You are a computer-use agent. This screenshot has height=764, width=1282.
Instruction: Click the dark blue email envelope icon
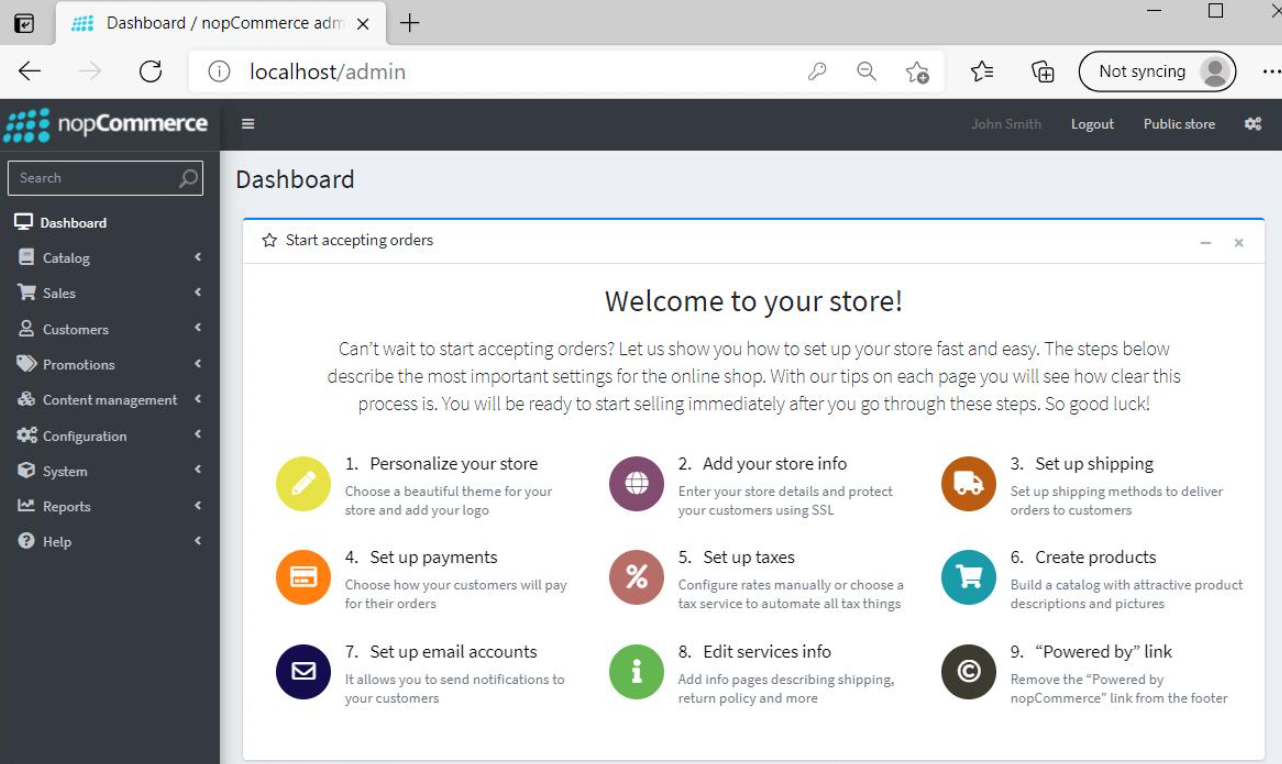[x=303, y=671]
